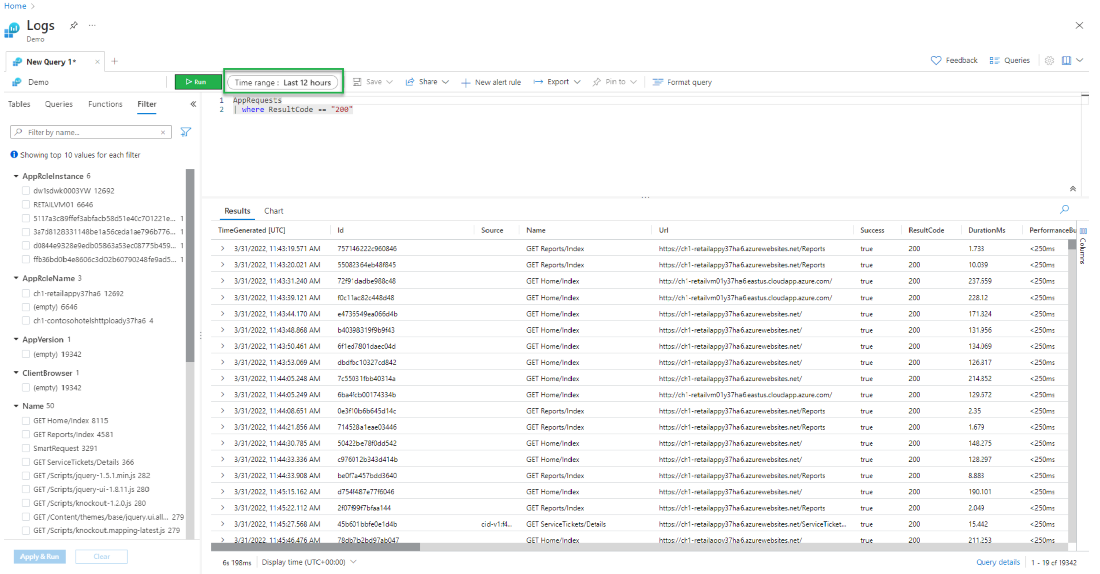Switch to the Chart tab
Screen dimensions: 1100x574
(x=273, y=211)
